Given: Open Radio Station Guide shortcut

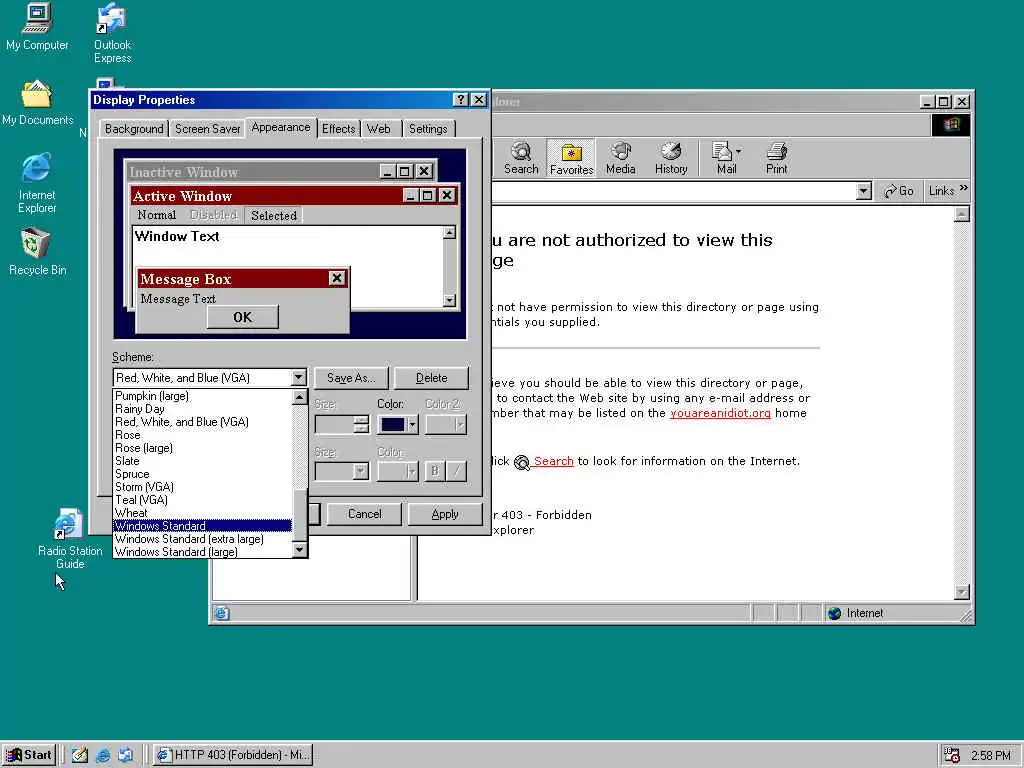Looking at the screenshot, I should (x=69, y=539).
